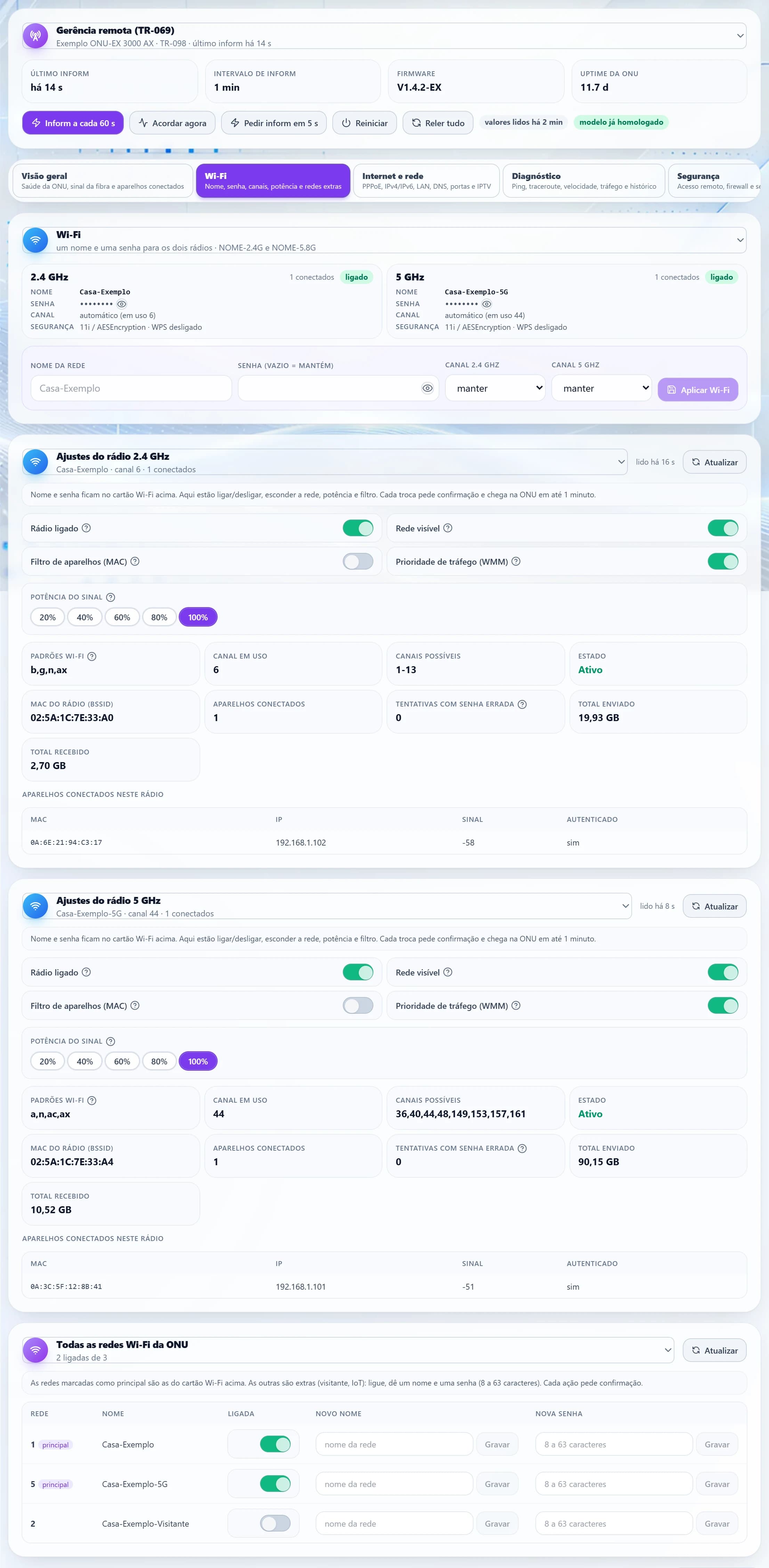The height and width of the screenshot is (1568, 769).
Task: Collapse the Wi-Fi card chevron
Action: click(x=740, y=240)
